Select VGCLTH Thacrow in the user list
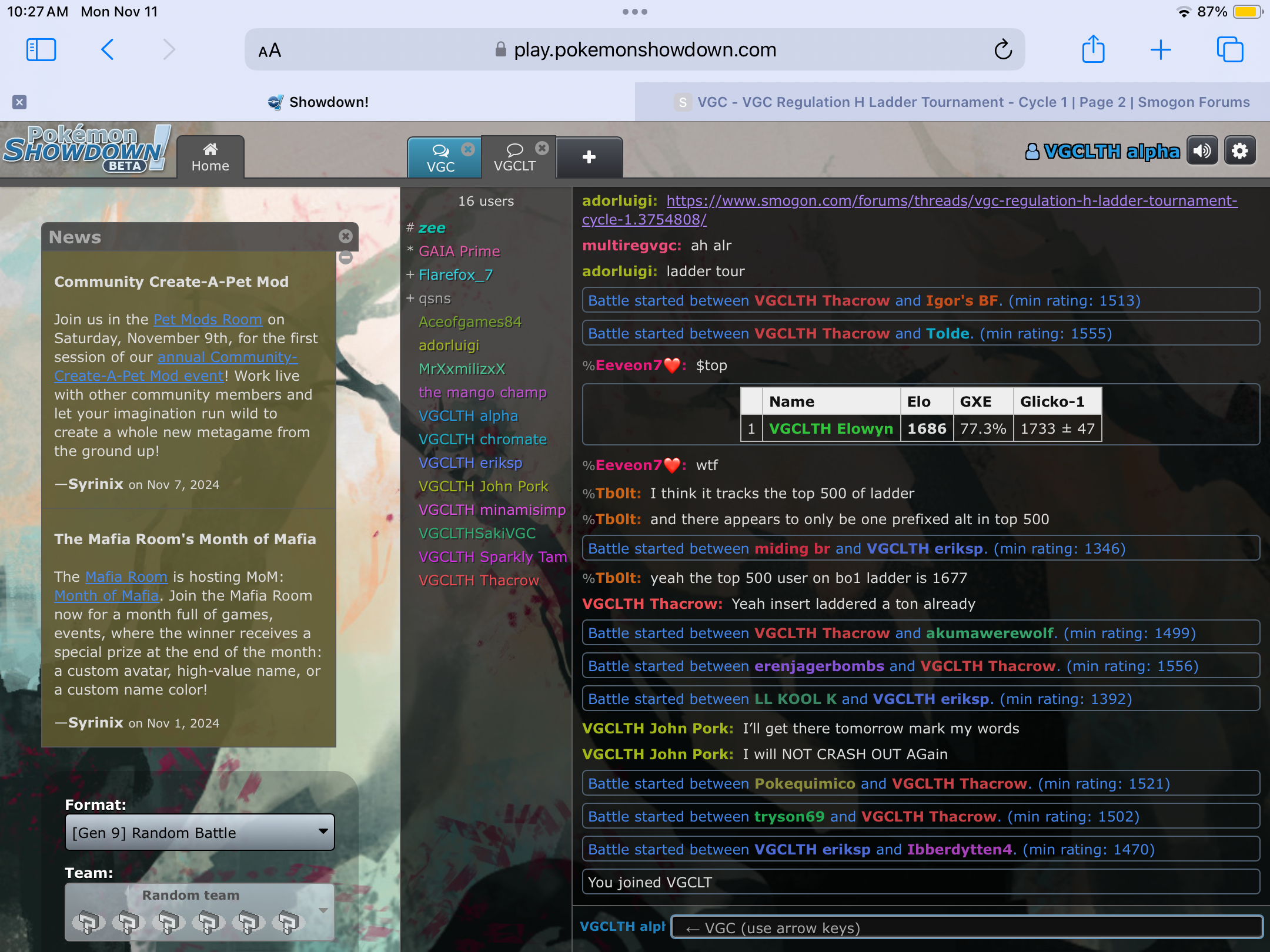This screenshot has width=1270, height=952. click(x=479, y=581)
